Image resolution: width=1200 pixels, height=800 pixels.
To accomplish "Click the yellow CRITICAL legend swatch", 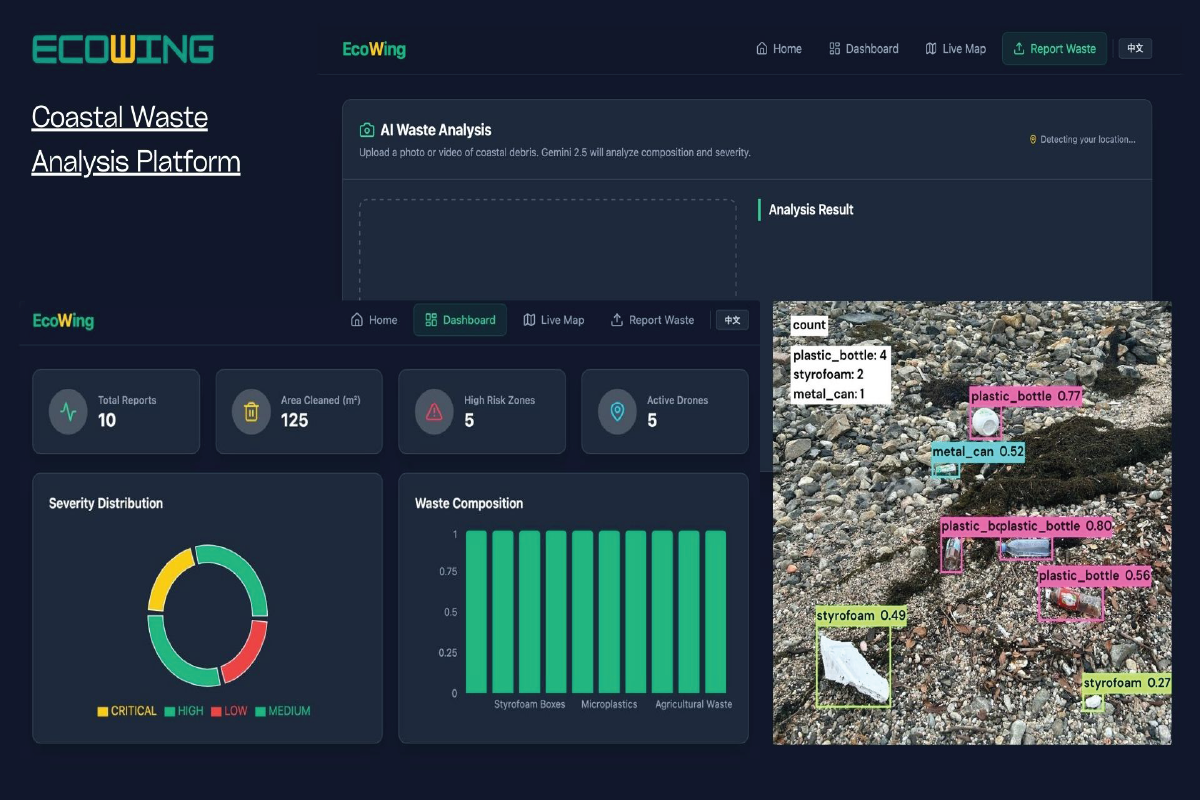I will tap(102, 712).
